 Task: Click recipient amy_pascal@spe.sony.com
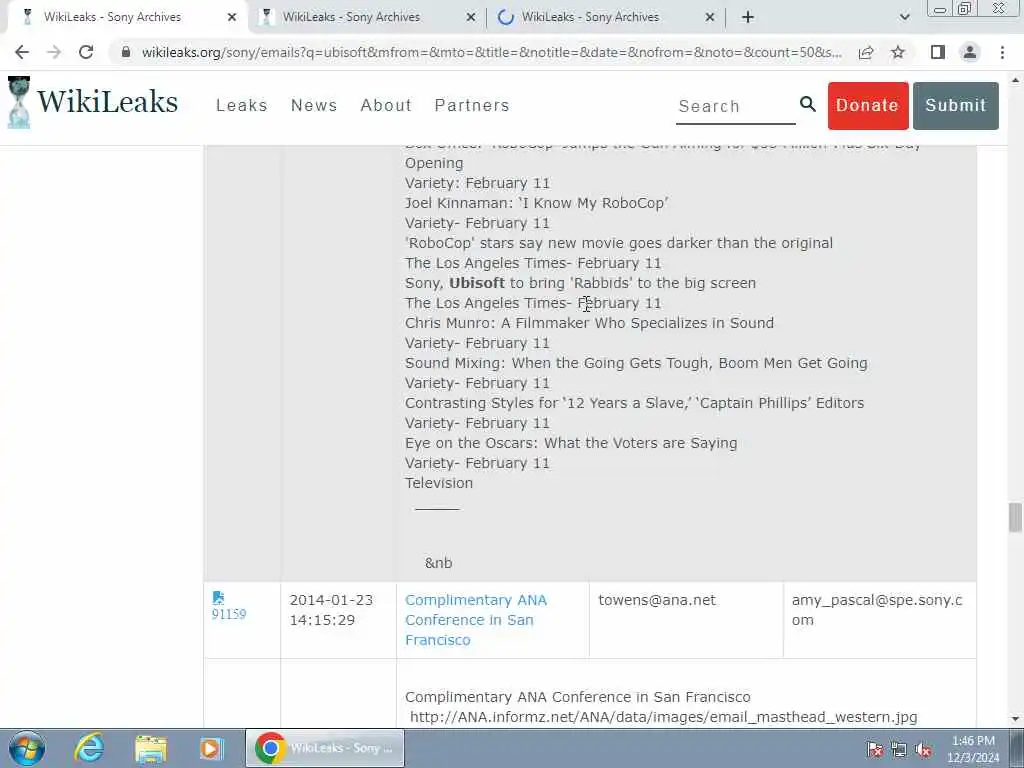pos(877,610)
